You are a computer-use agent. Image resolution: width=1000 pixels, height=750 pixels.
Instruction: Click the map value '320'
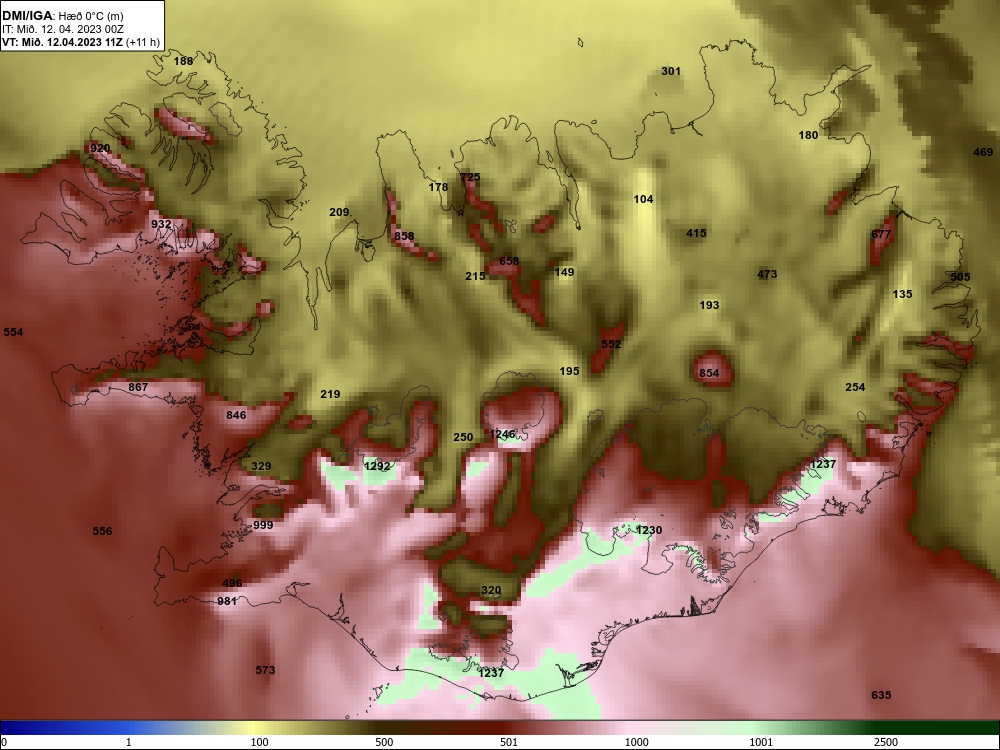(x=491, y=590)
